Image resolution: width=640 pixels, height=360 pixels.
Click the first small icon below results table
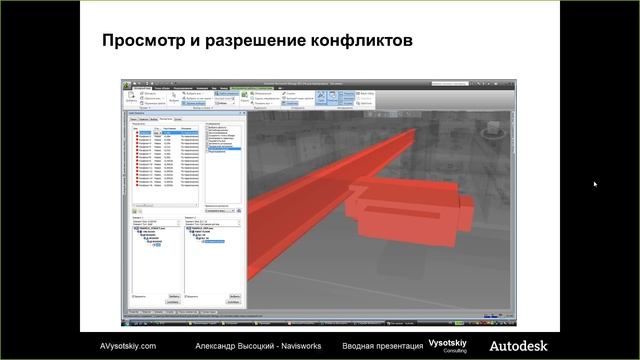[x=134, y=211]
